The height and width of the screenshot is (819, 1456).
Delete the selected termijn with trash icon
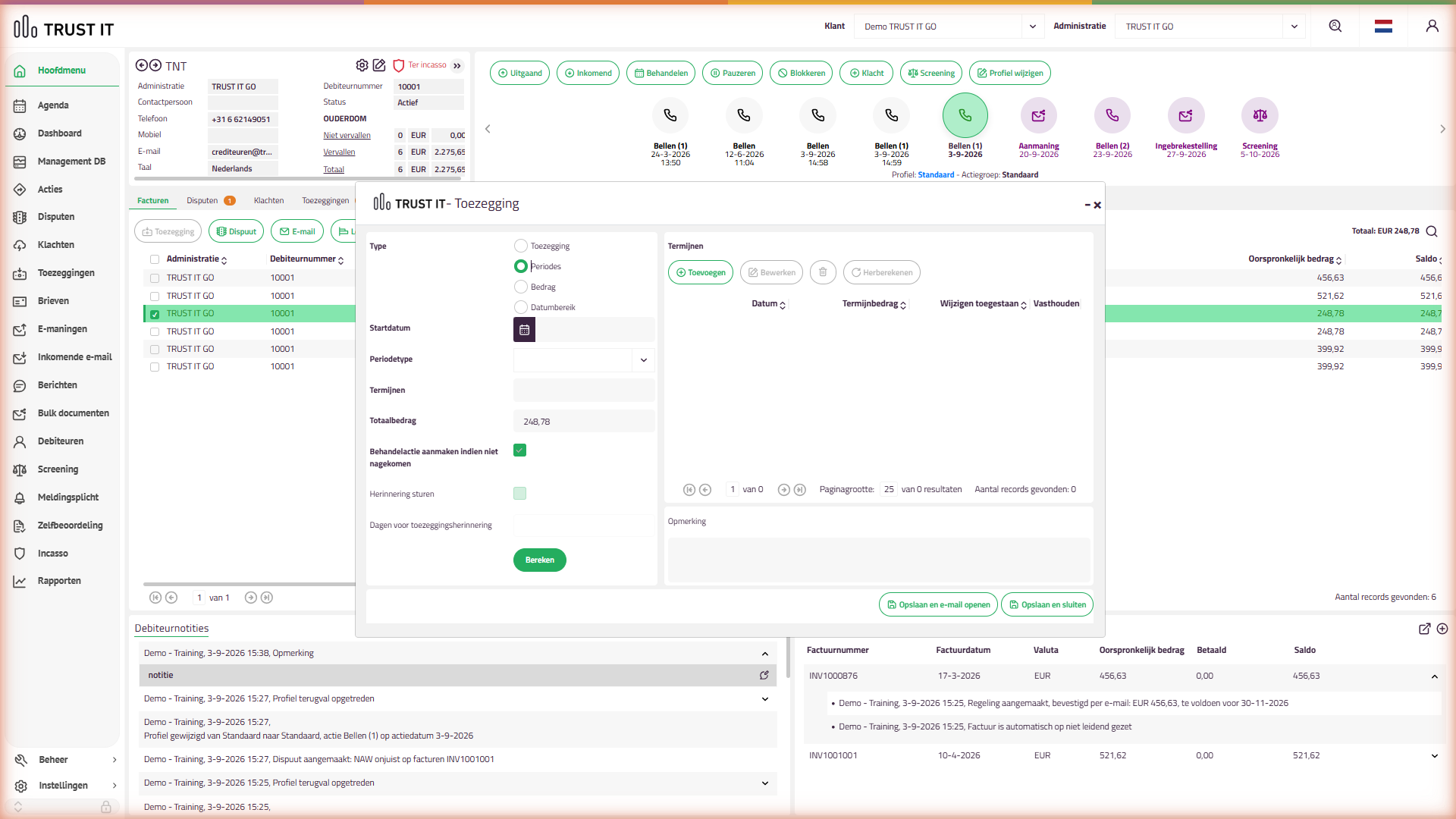coord(823,273)
